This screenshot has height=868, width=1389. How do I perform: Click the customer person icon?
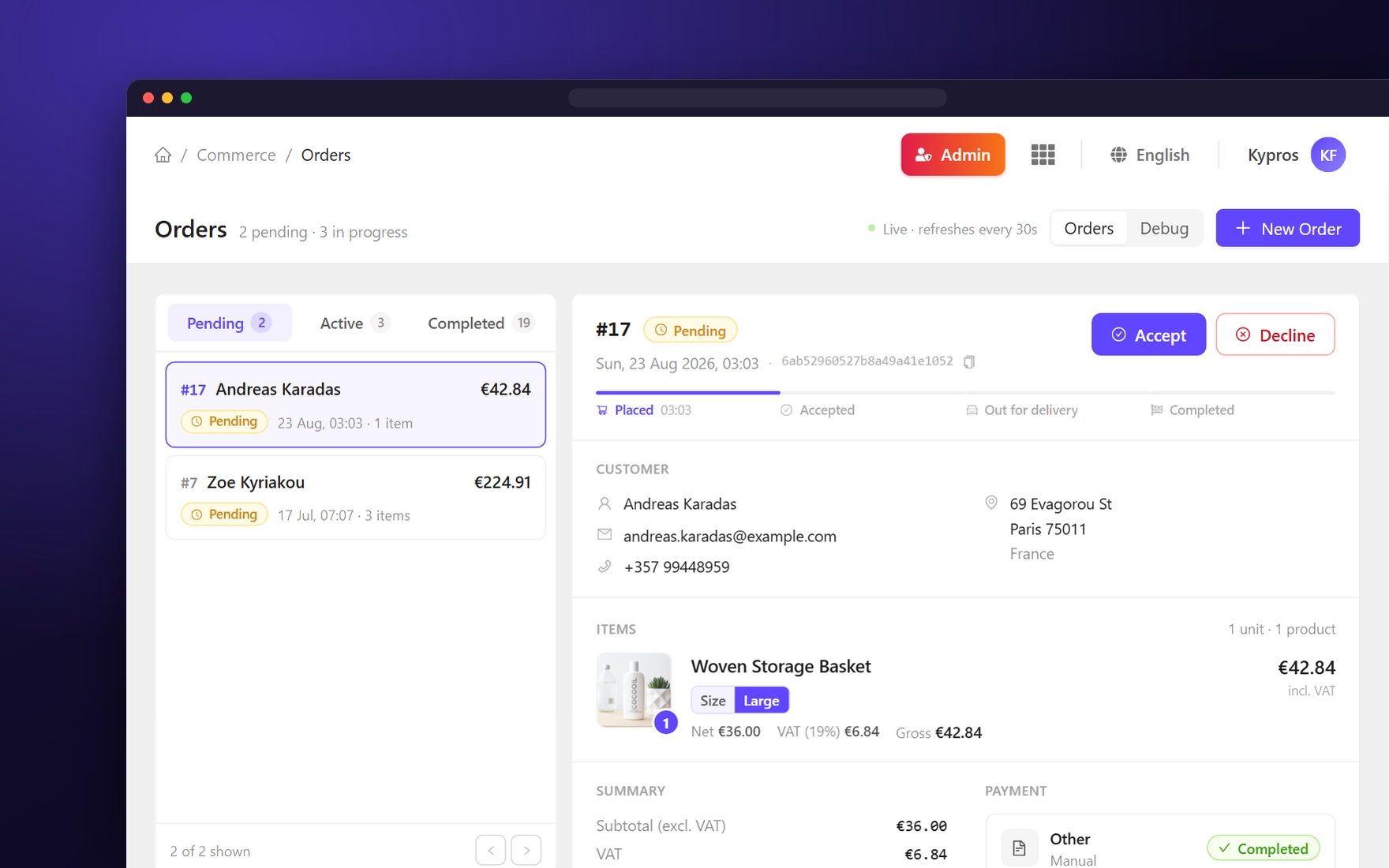pyautogui.click(x=605, y=503)
